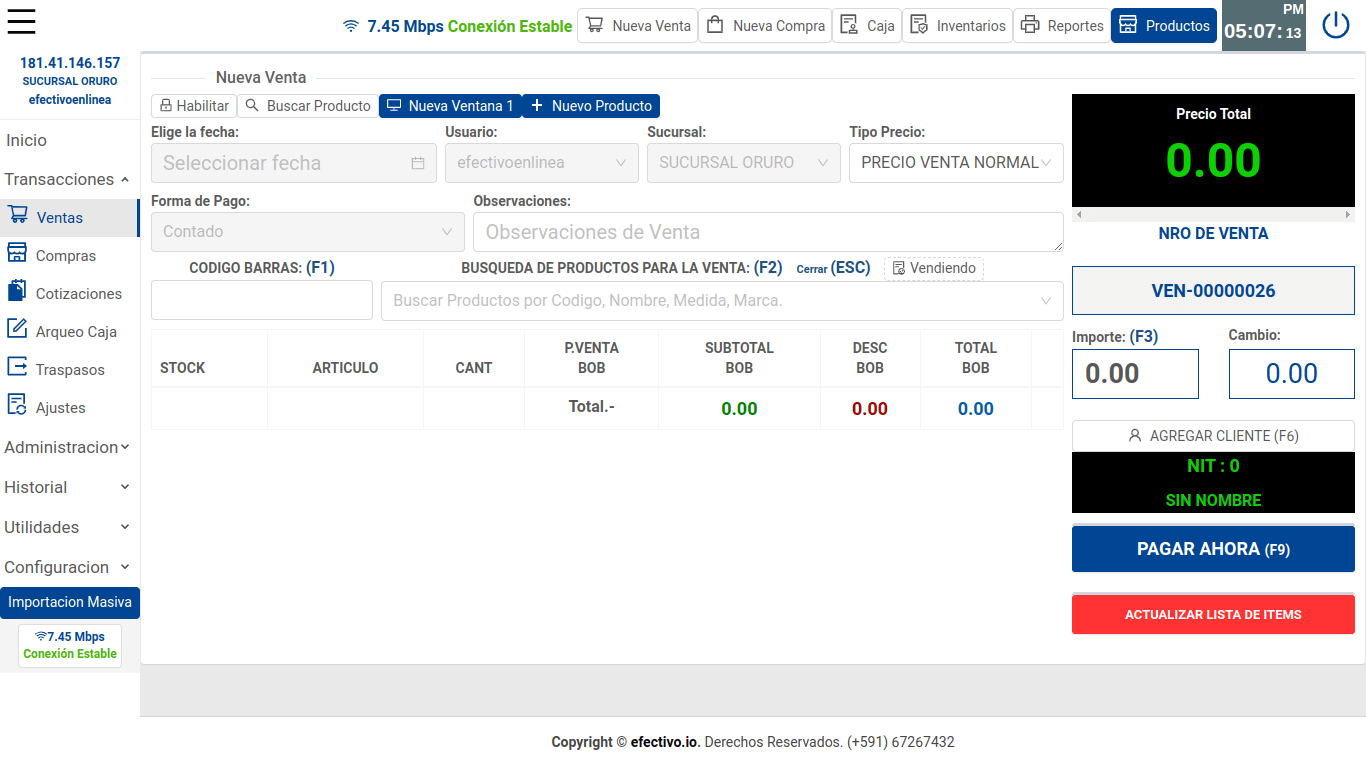Screen dimensions: 1366x768
Task: Click the Compras store icon in sidebar
Action: pos(17,253)
